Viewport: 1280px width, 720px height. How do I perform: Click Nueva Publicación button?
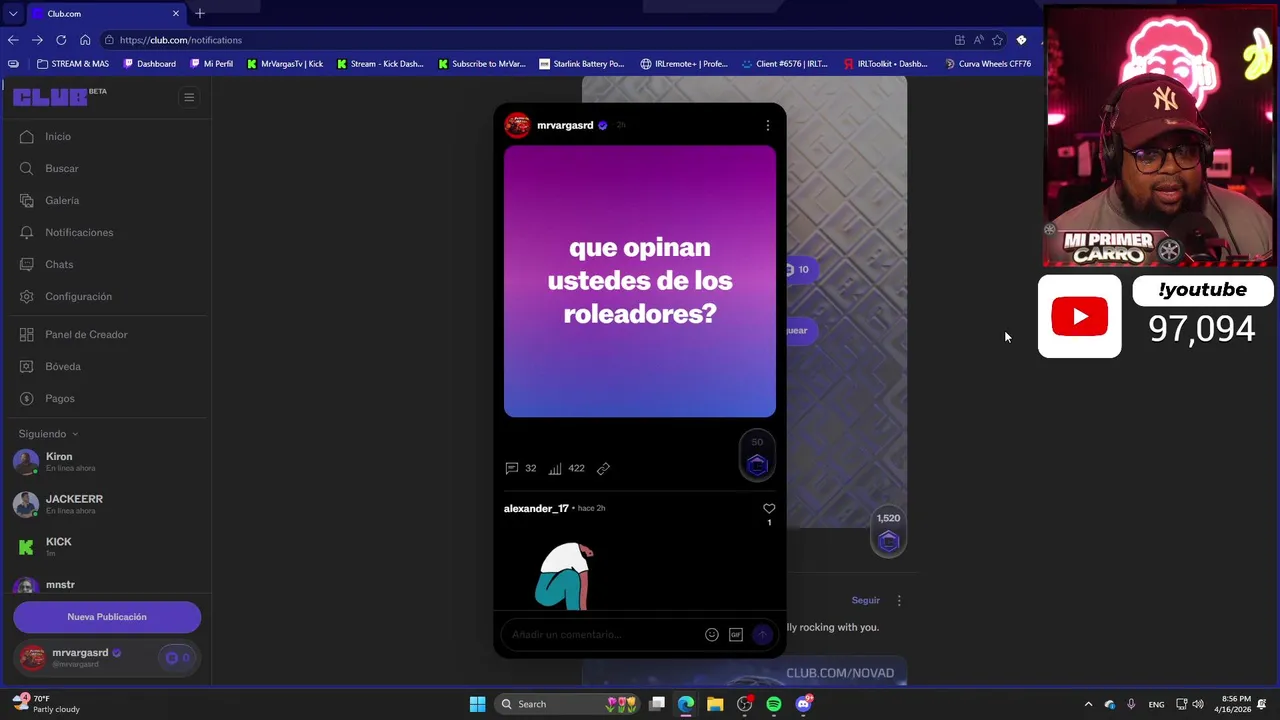coord(107,617)
